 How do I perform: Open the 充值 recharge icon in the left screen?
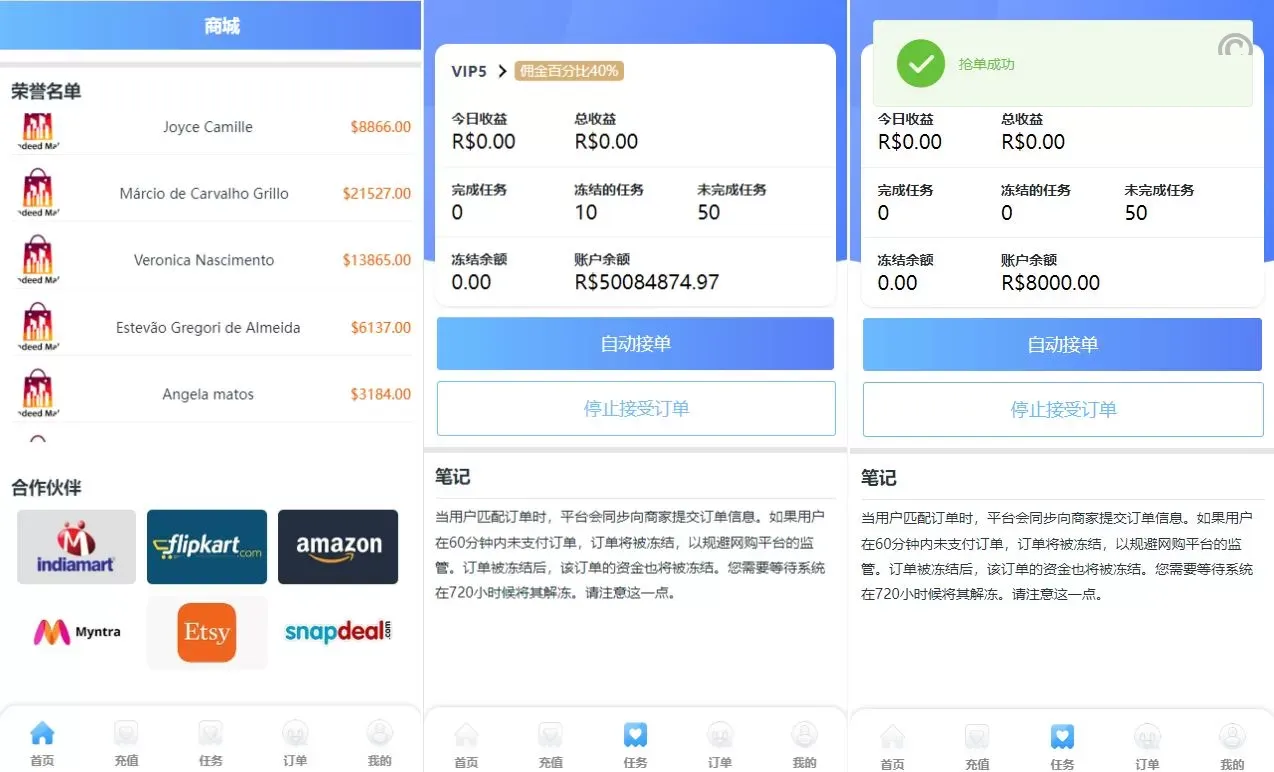126,734
